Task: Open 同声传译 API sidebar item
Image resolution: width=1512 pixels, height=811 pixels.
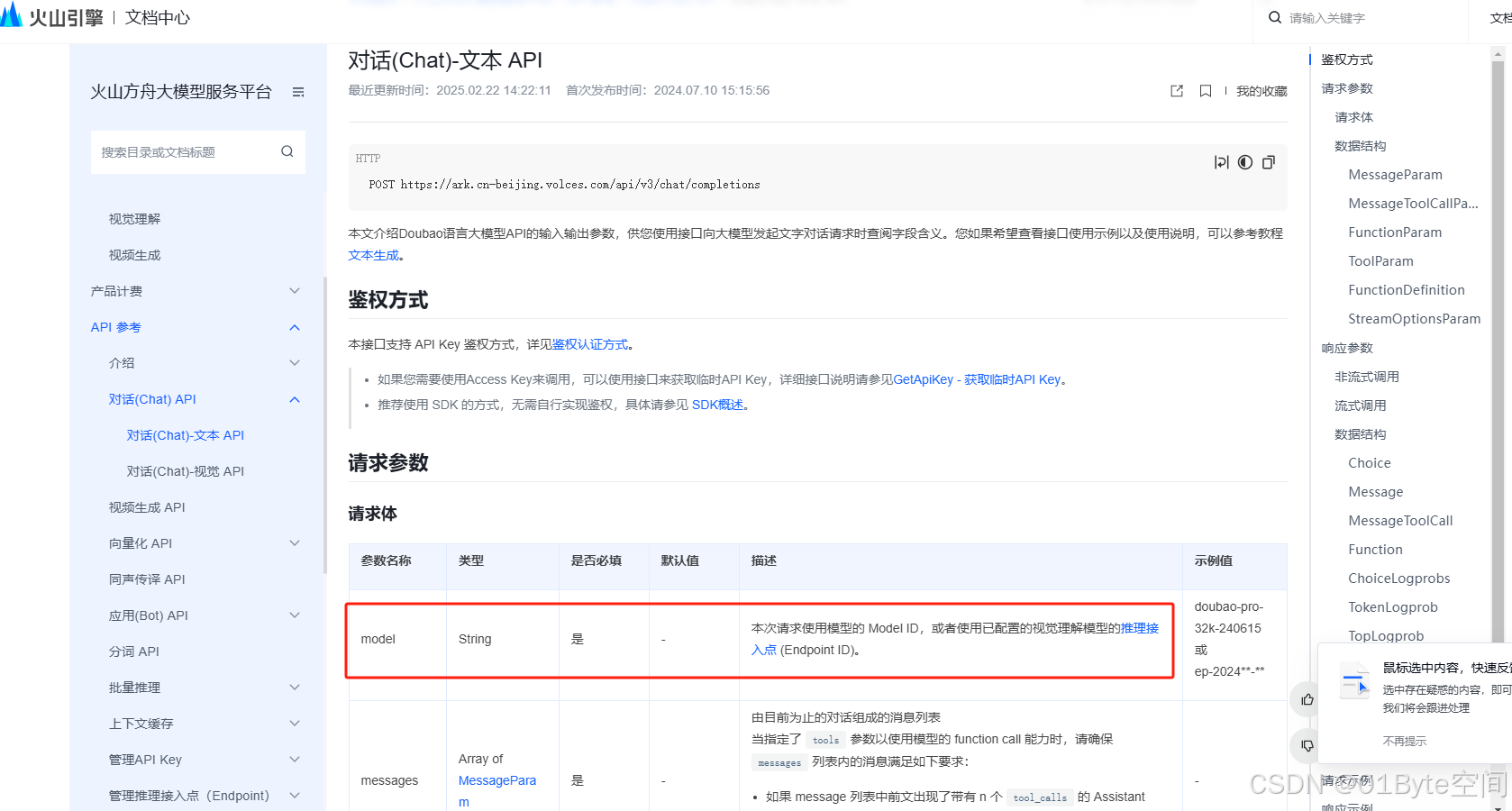Action: pos(147,579)
